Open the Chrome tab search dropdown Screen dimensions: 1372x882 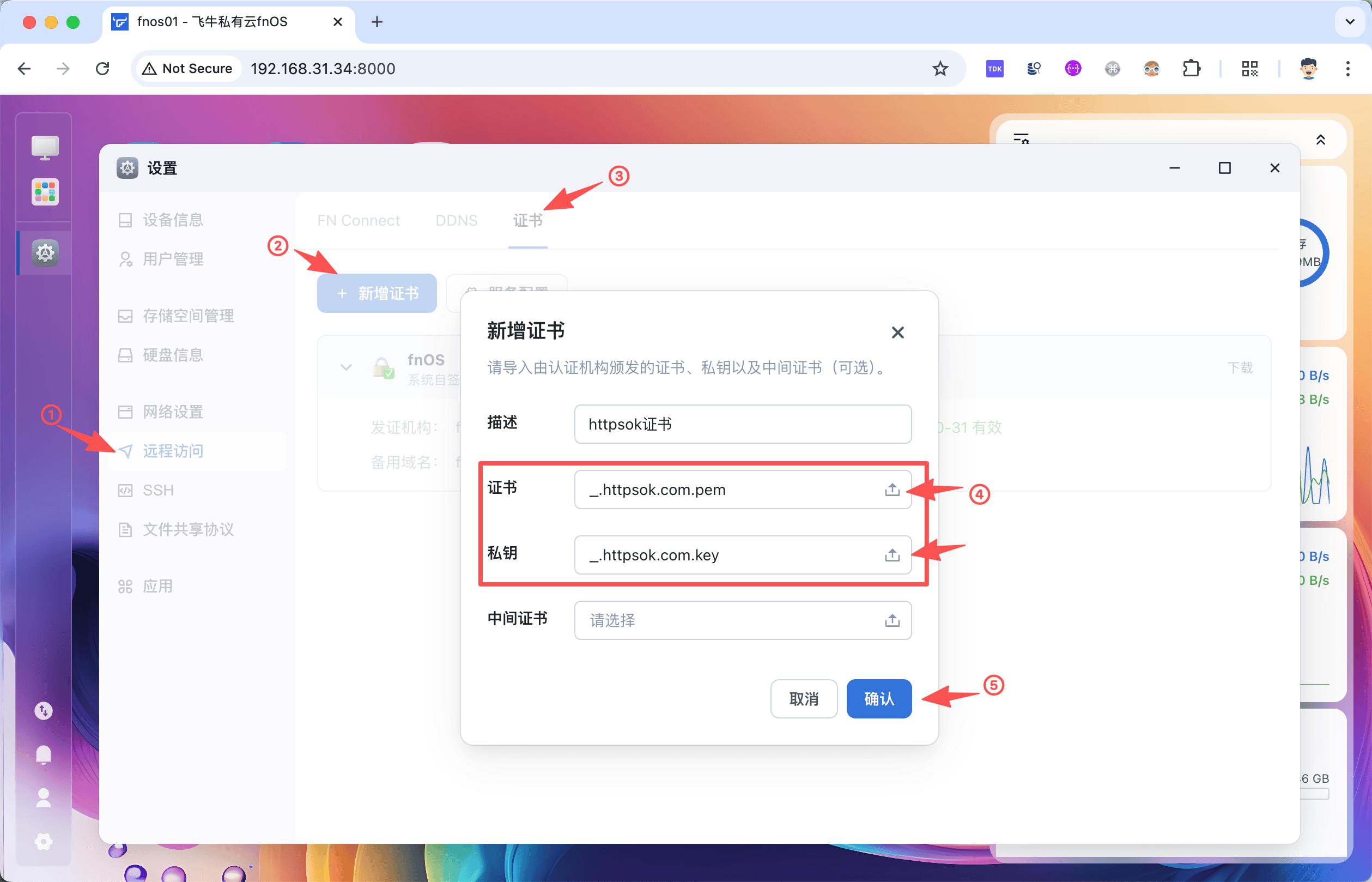(x=1350, y=22)
